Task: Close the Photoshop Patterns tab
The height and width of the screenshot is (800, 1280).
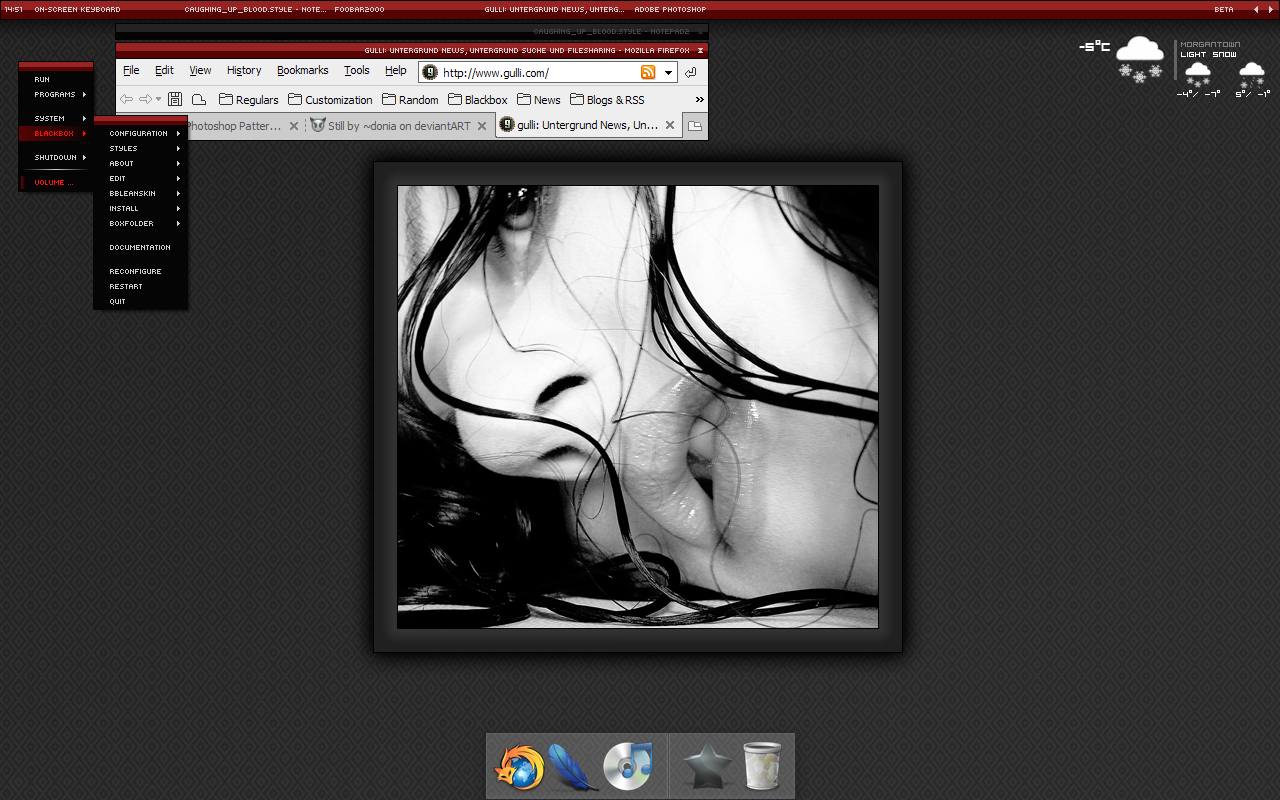Action: (294, 126)
